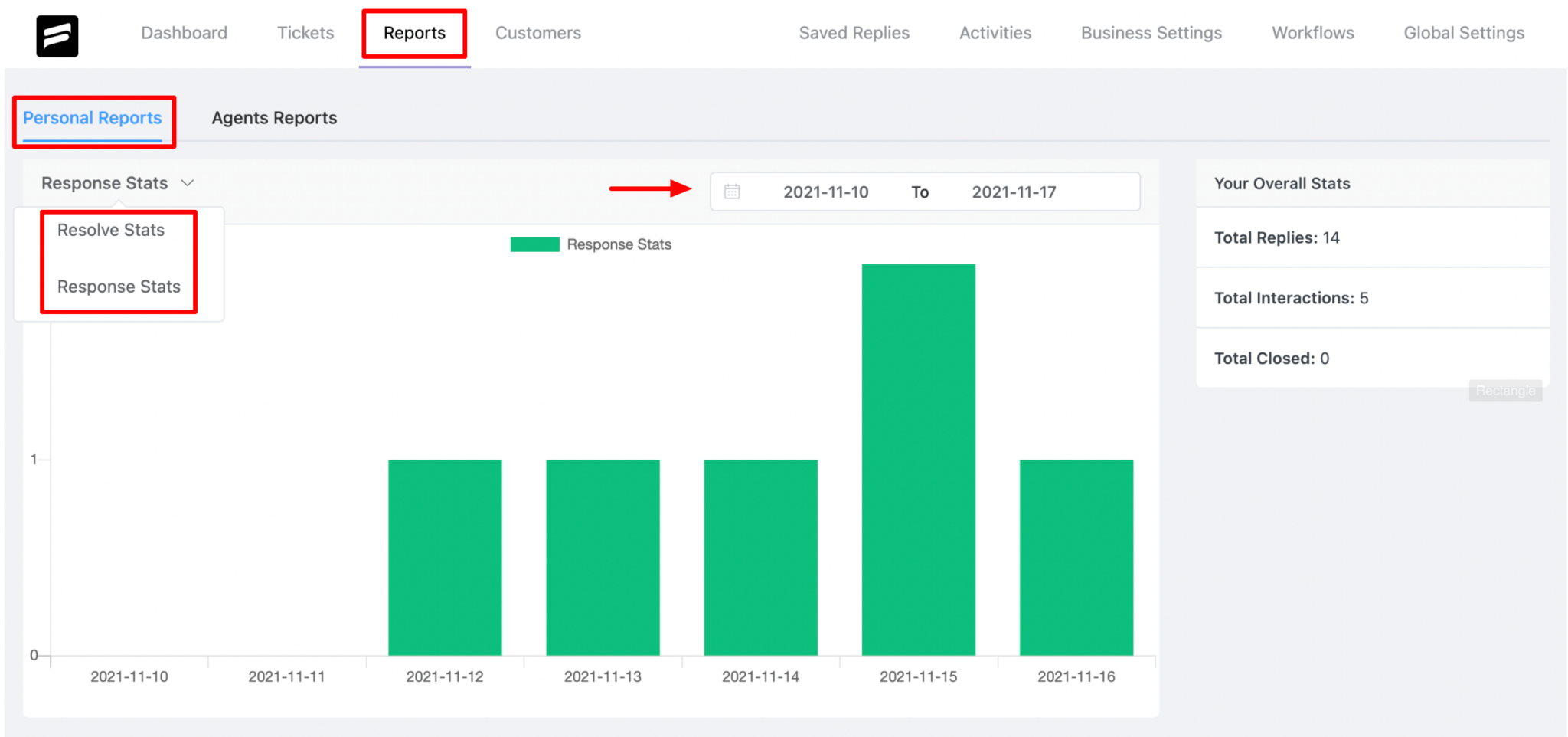View the Activities page
1568x737 pixels.
pos(995,33)
